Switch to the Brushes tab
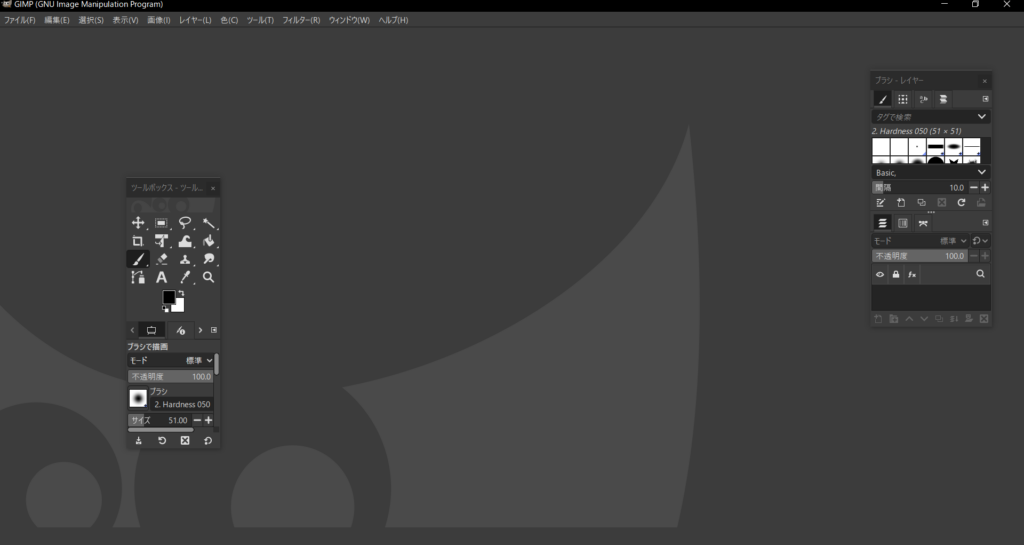This screenshot has width=1024, height=545. pos(882,99)
